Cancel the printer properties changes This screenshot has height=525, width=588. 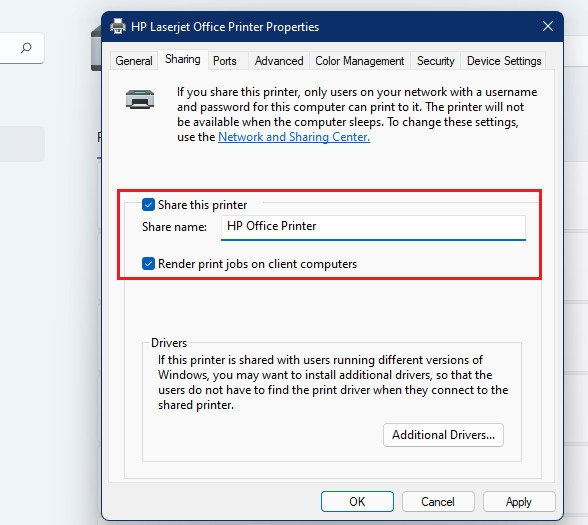click(438, 501)
